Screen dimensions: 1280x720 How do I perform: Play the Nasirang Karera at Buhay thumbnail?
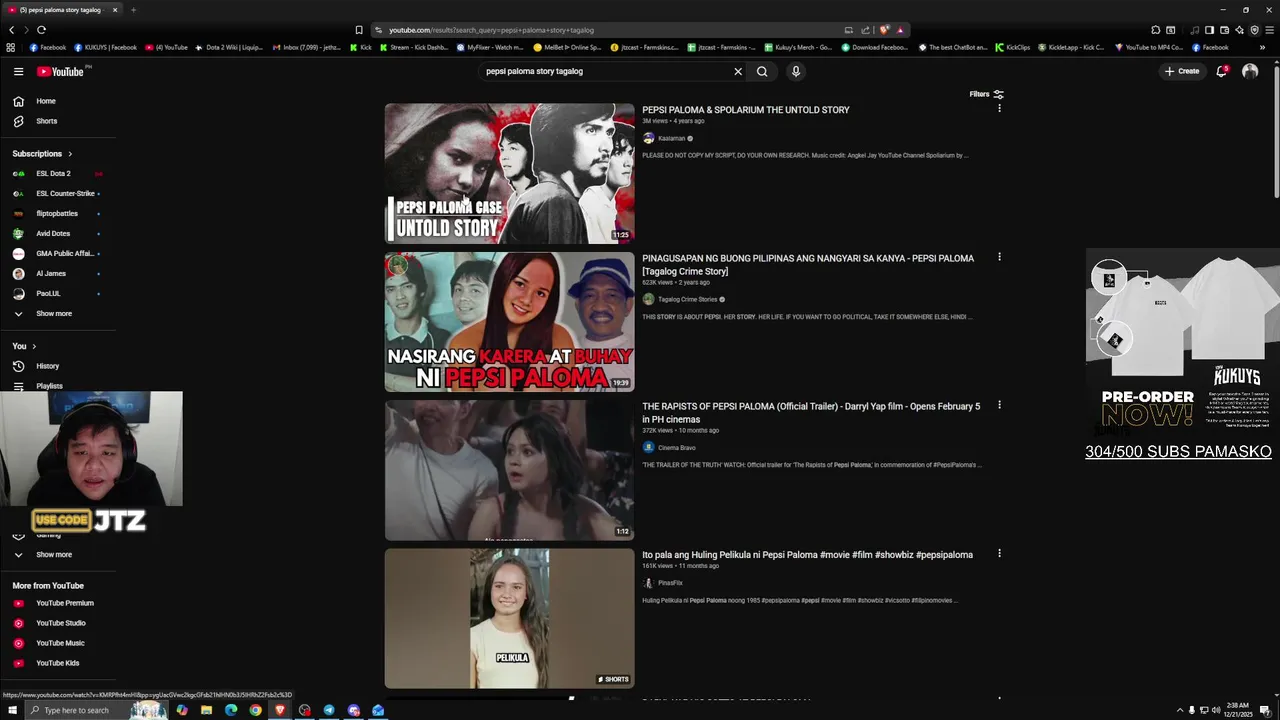pyautogui.click(x=509, y=322)
